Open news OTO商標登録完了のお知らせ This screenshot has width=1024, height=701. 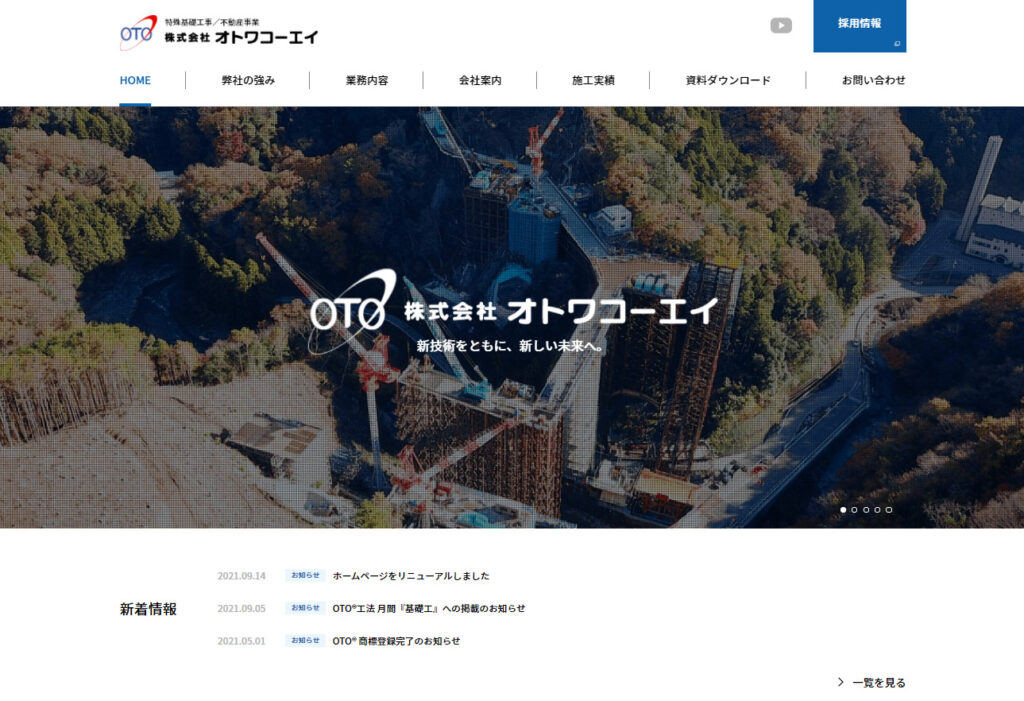pyautogui.click(x=396, y=641)
